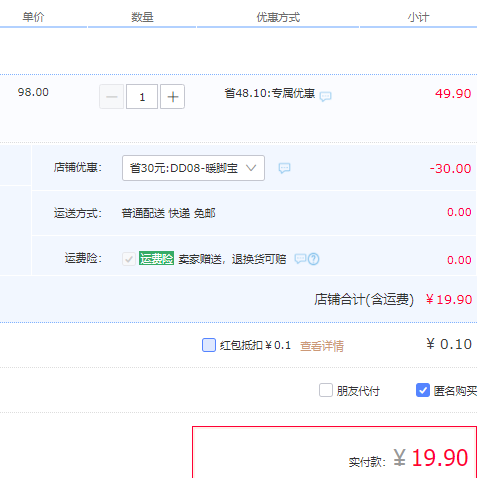This screenshot has height=478, width=491.
Task: Open comment bubble next to 店铺优惠 dropdown
Action: click(x=284, y=168)
